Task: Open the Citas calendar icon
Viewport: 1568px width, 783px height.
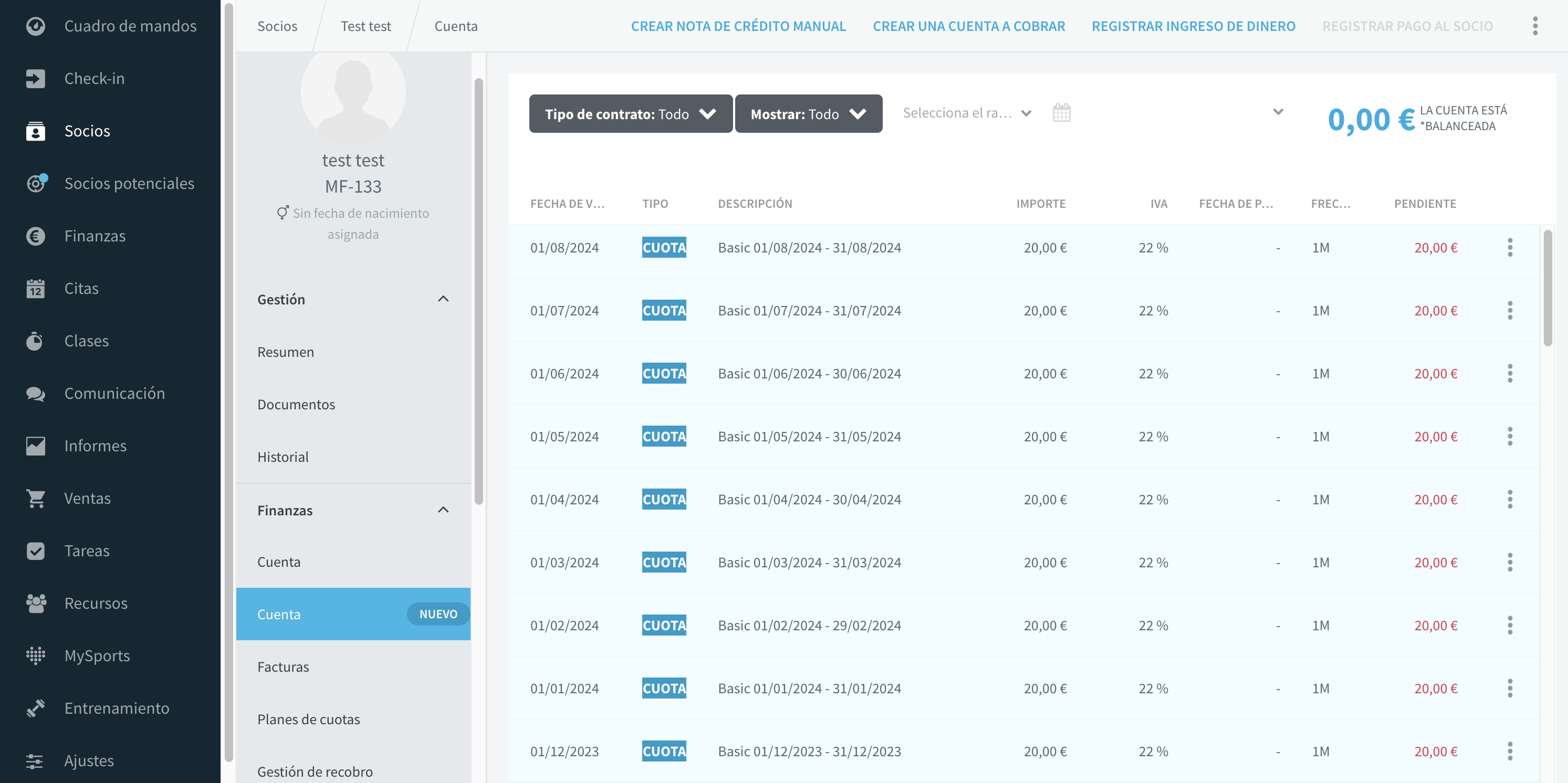Action: coord(35,289)
